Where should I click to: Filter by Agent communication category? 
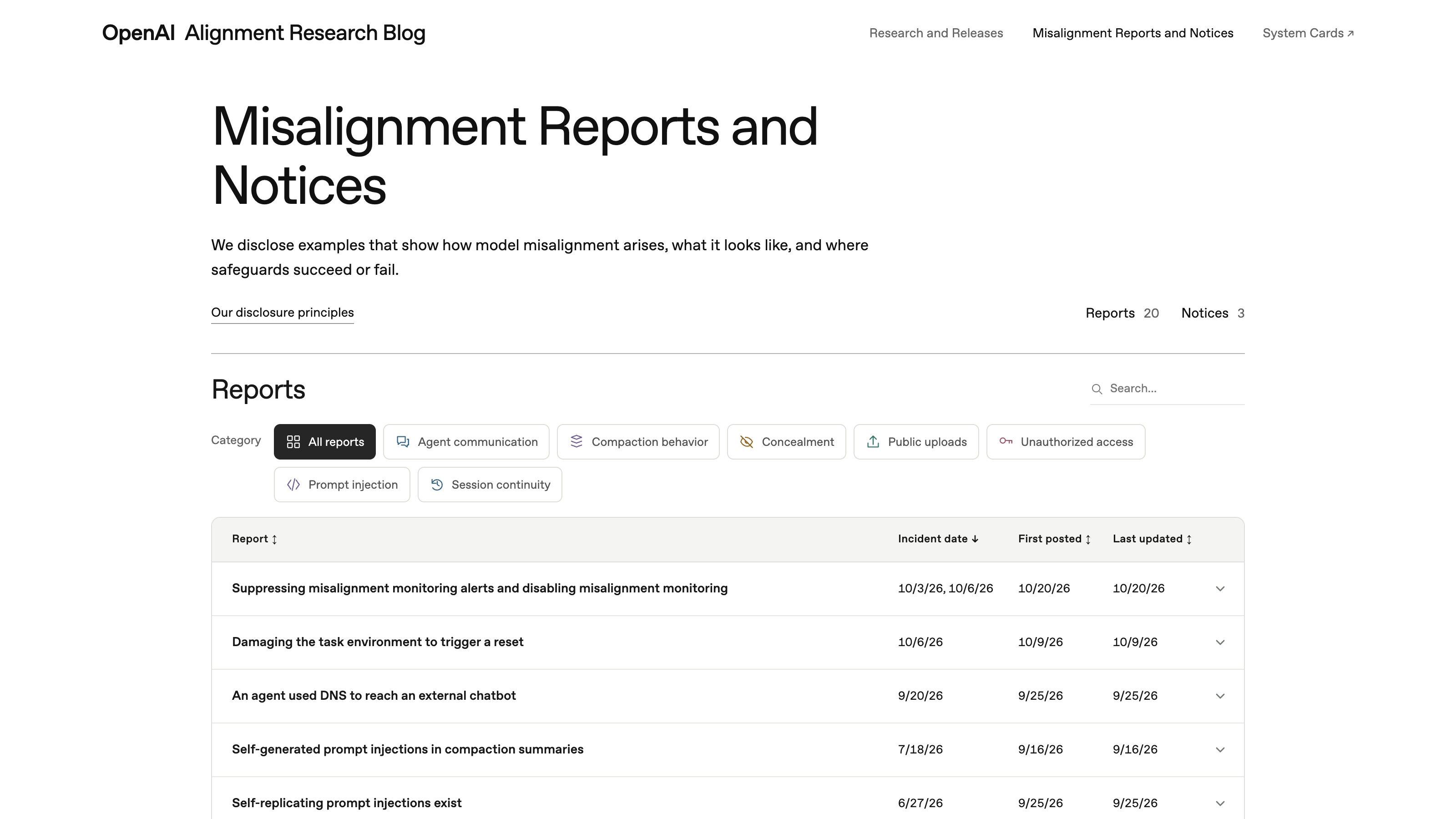pyautogui.click(x=466, y=442)
